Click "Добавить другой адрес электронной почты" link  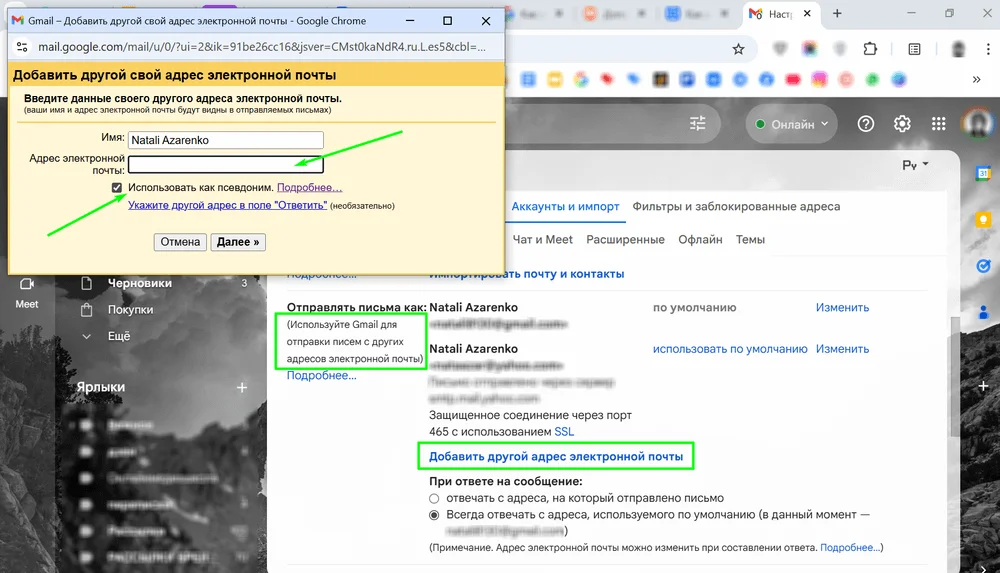(x=556, y=457)
